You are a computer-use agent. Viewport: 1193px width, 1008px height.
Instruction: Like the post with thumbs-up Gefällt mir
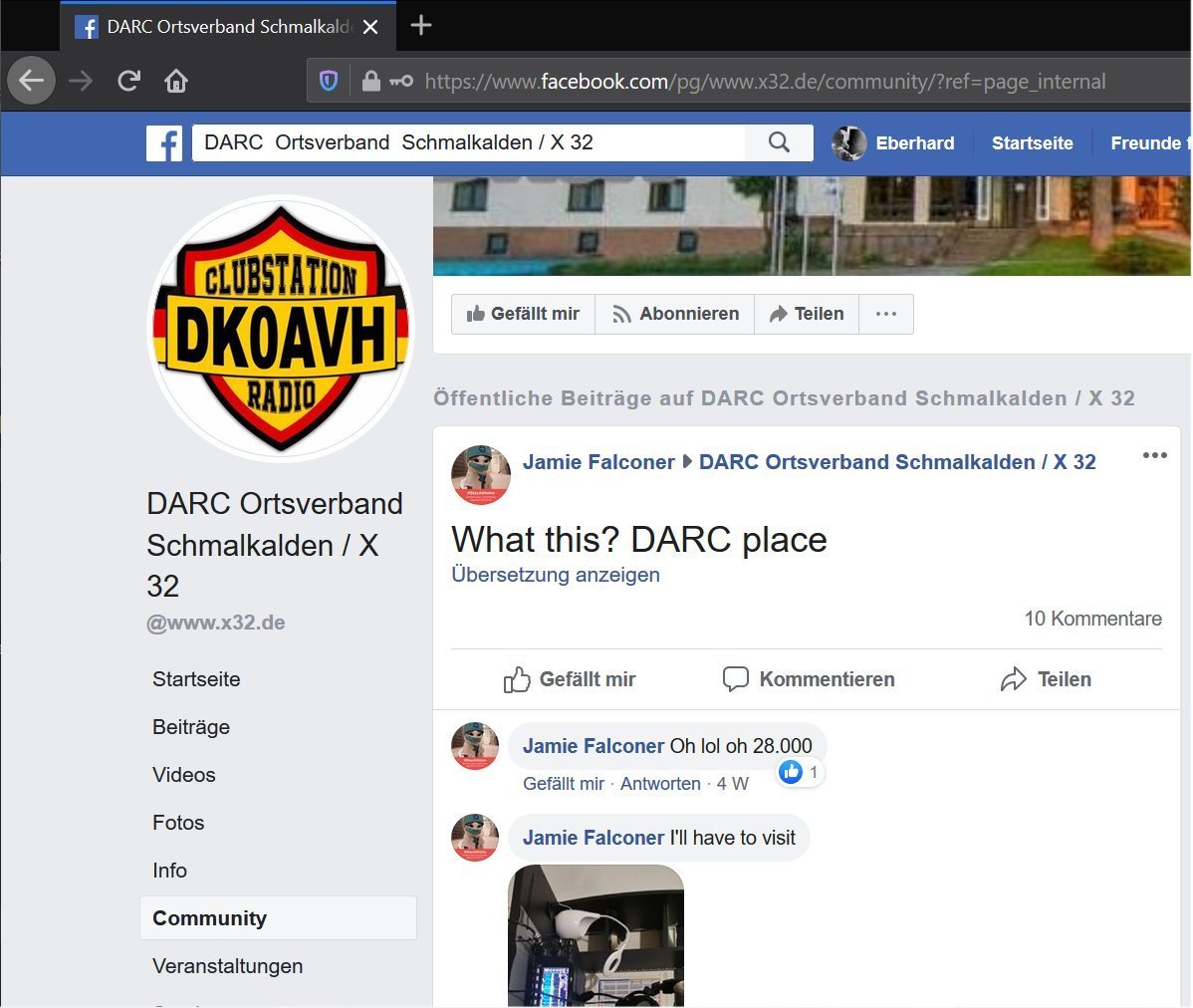tap(569, 679)
